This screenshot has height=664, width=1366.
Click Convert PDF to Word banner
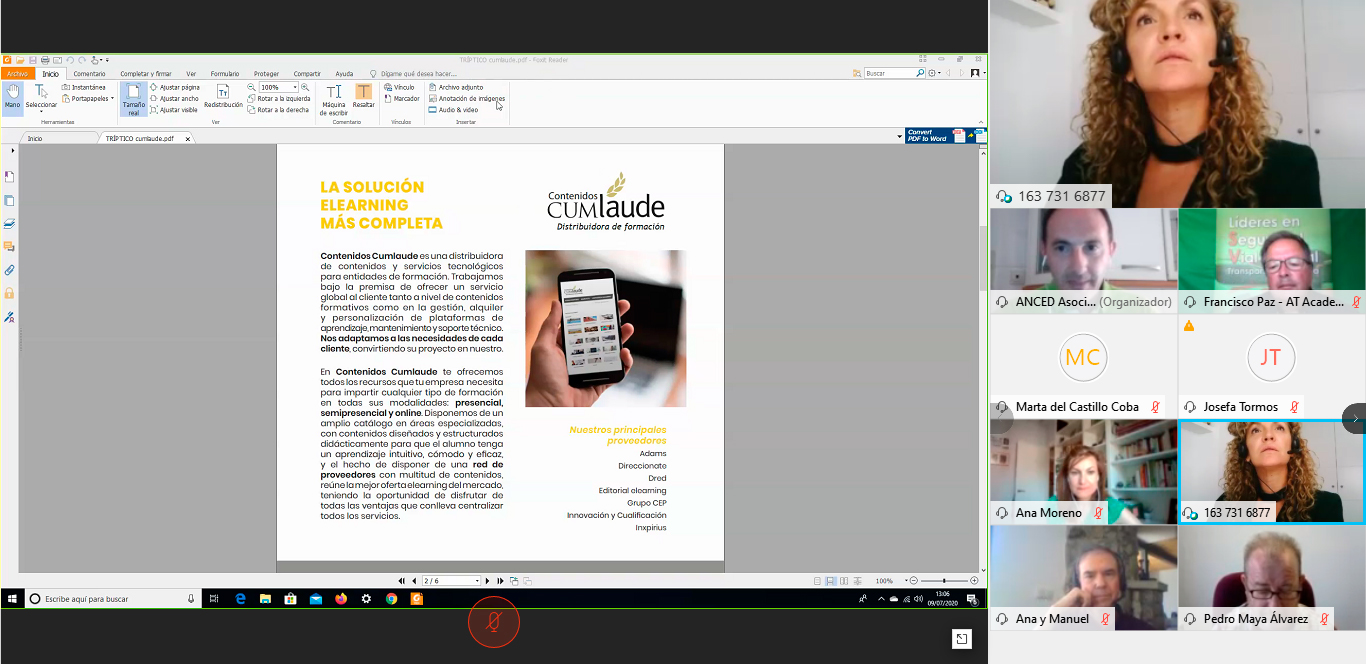[x=945, y=136]
